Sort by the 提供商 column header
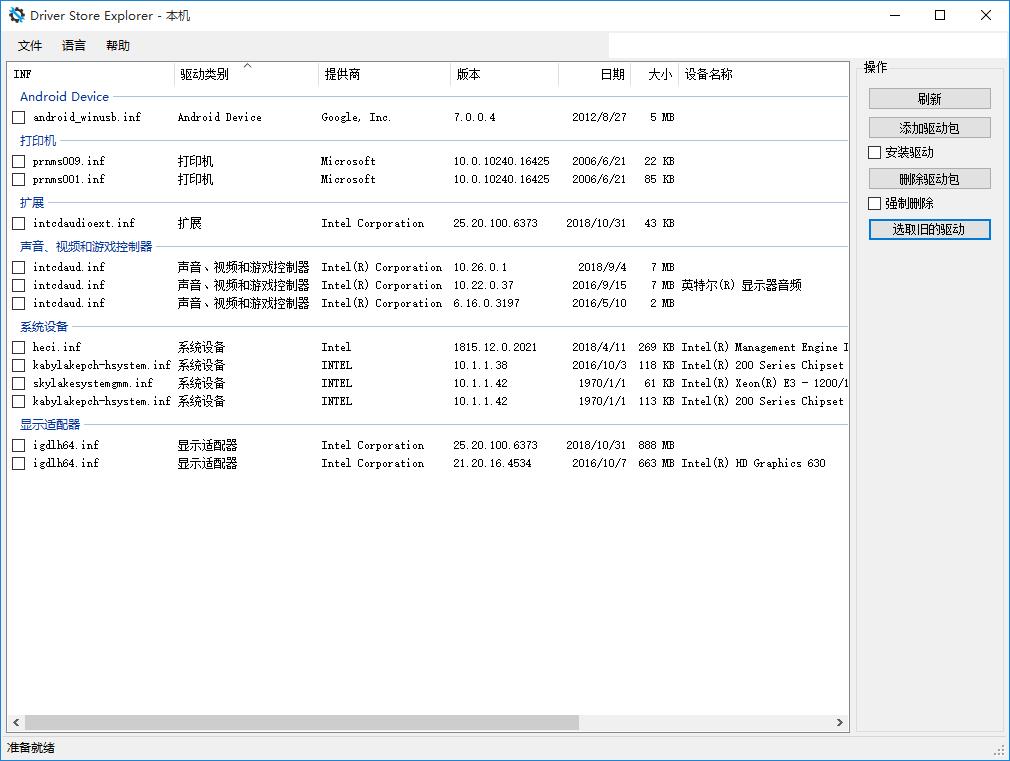The height and width of the screenshot is (761, 1010). (x=385, y=74)
